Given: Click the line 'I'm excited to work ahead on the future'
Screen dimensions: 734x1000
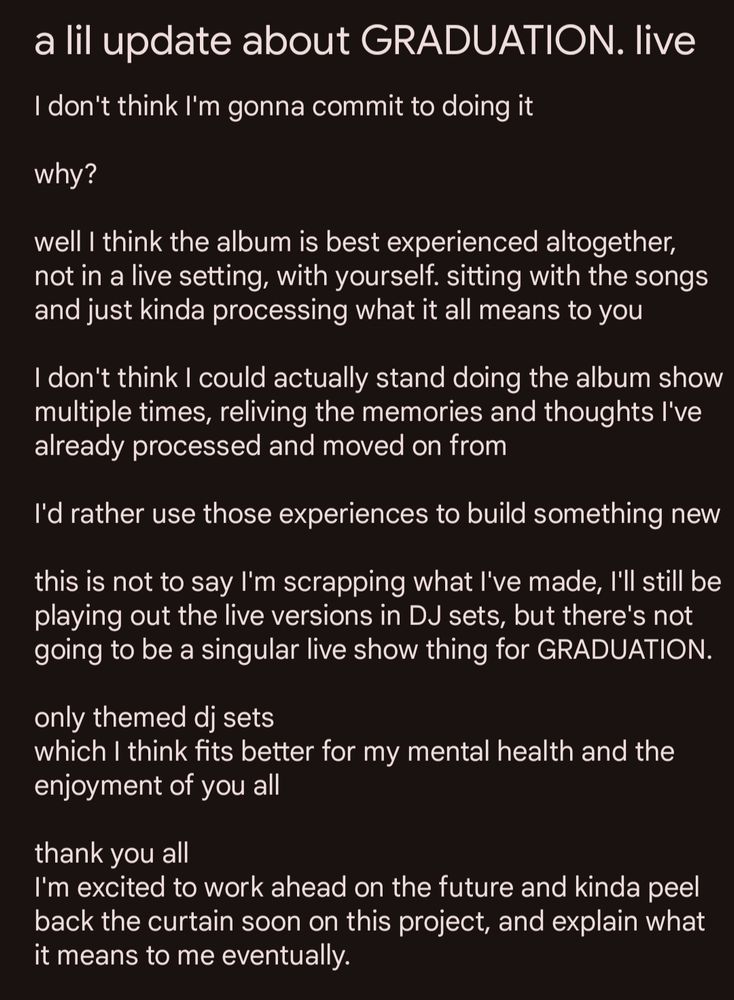Looking at the screenshot, I should click(x=367, y=888).
